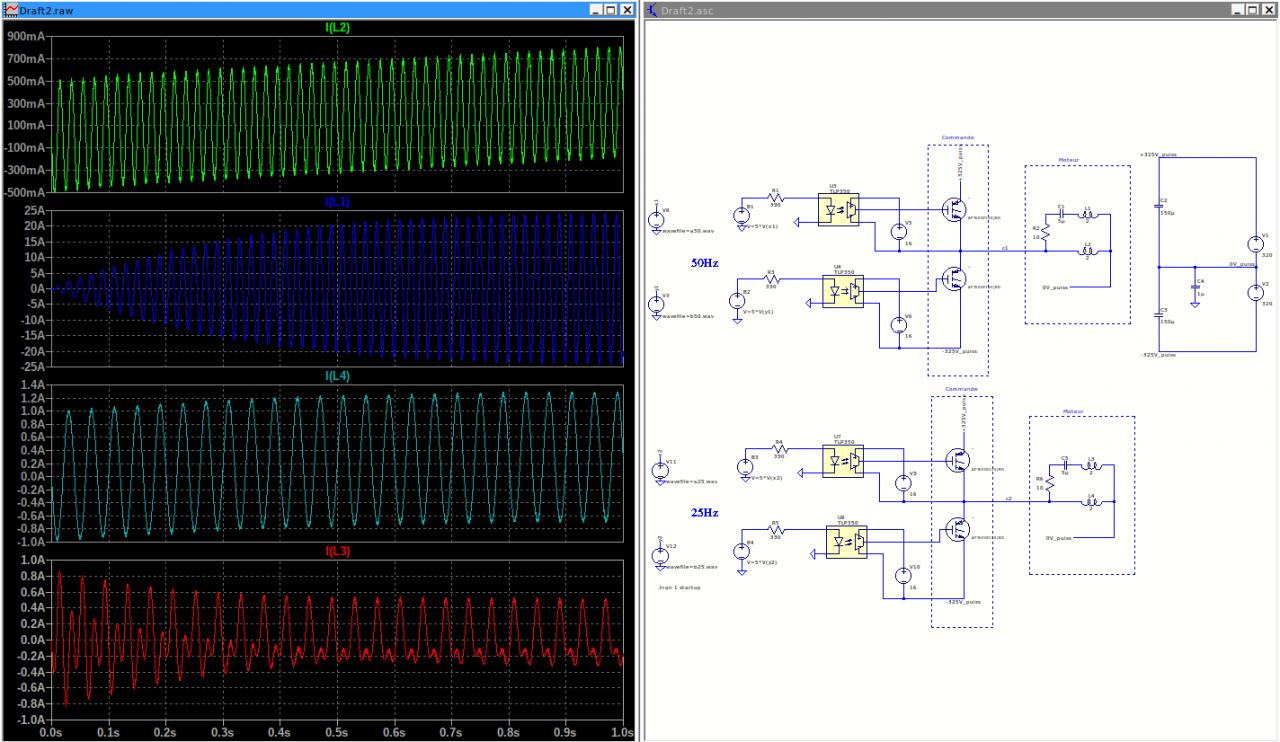1280x742 pixels.
Task: Select the 25Hz text label
Action: tap(706, 512)
